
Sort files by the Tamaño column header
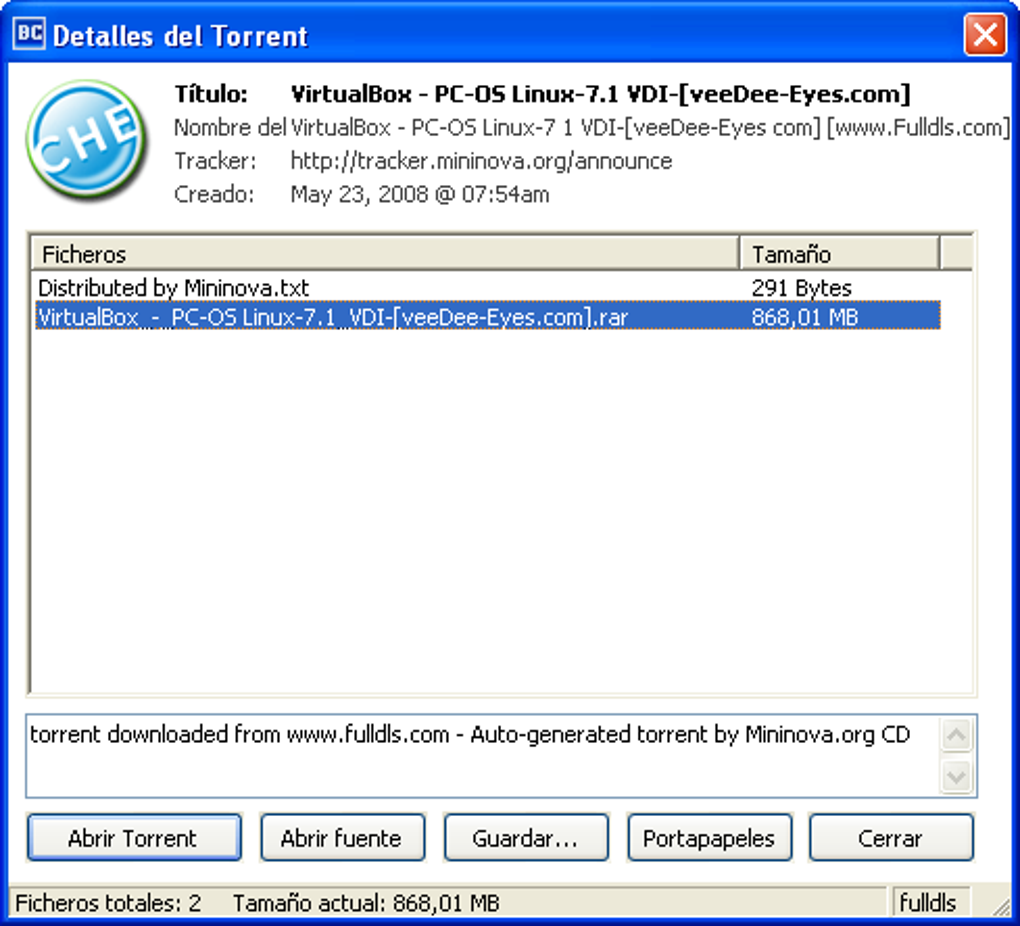(839, 254)
